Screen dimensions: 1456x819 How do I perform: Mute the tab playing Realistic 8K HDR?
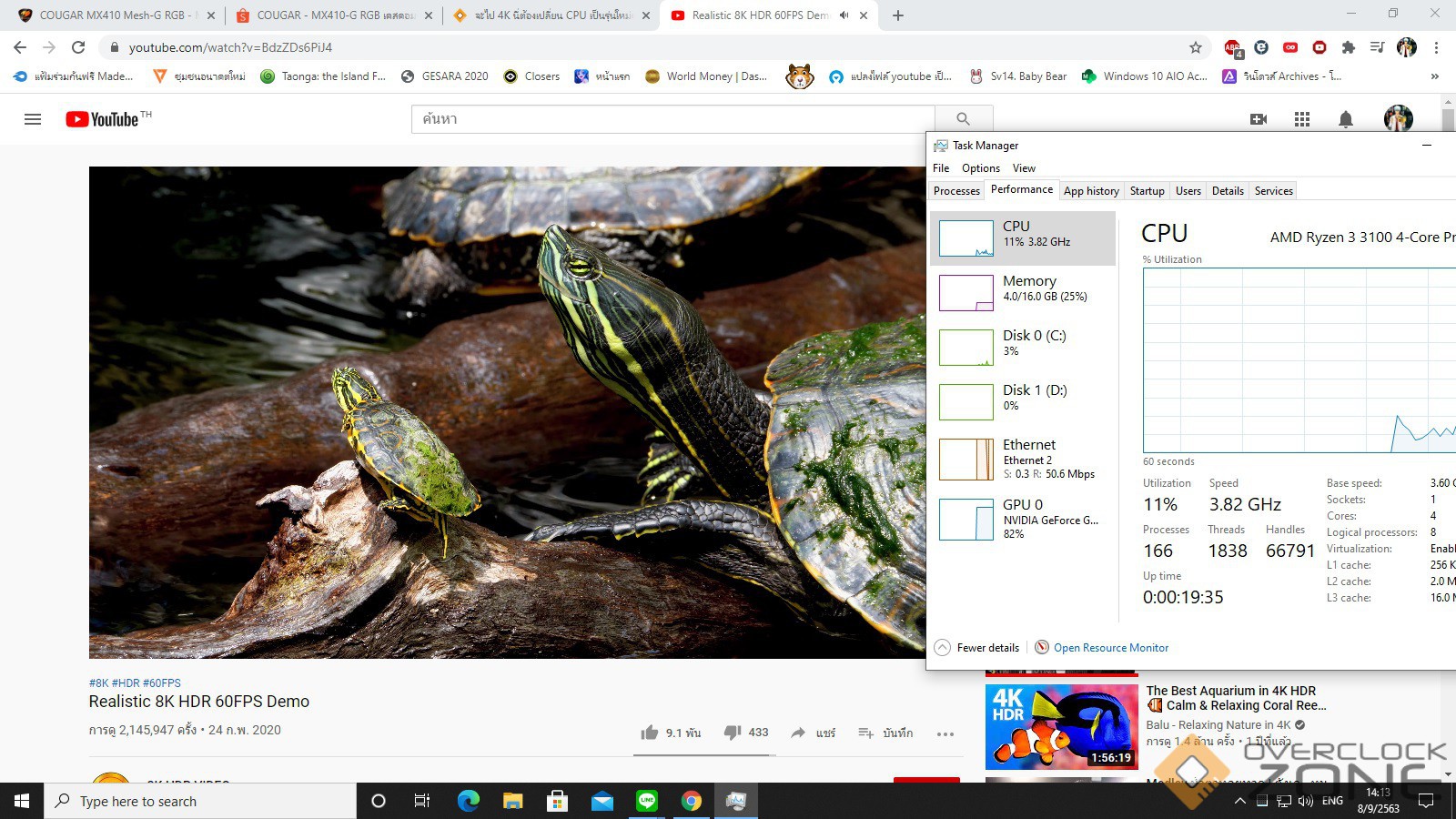[844, 15]
